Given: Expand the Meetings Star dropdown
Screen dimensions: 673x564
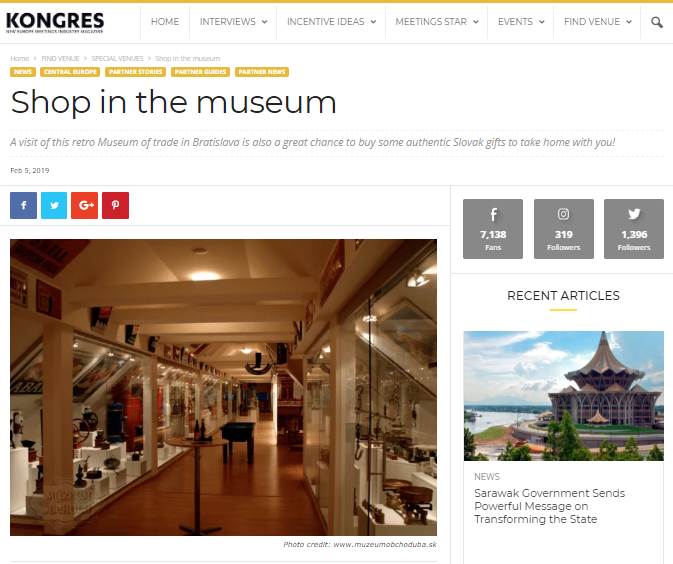Looking at the screenshot, I should point(437,22).
